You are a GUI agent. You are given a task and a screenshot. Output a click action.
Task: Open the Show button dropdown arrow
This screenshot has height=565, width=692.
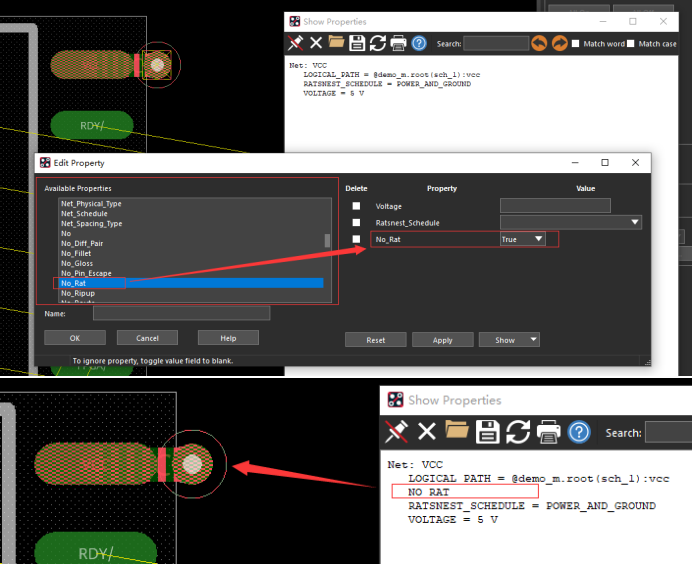[x=533, y=339]
